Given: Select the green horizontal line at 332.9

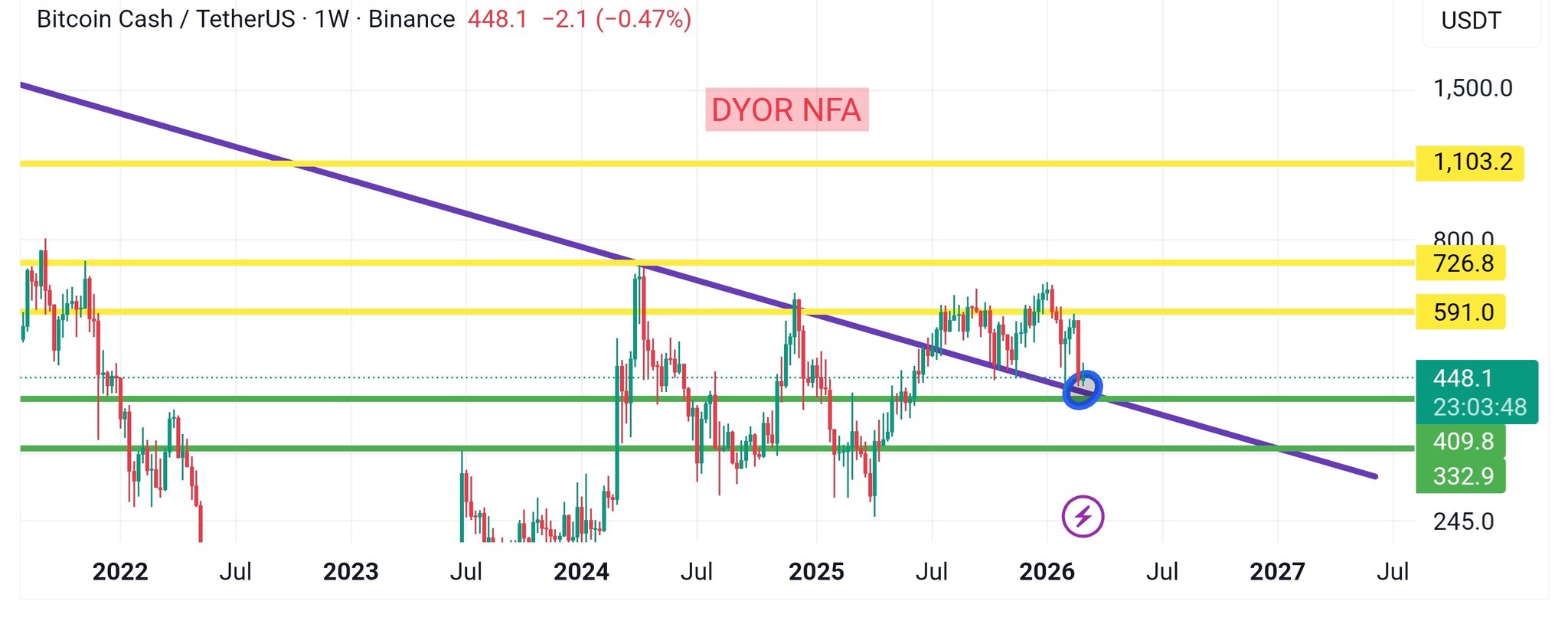Looking at the screenshot, I should (717, 448).
